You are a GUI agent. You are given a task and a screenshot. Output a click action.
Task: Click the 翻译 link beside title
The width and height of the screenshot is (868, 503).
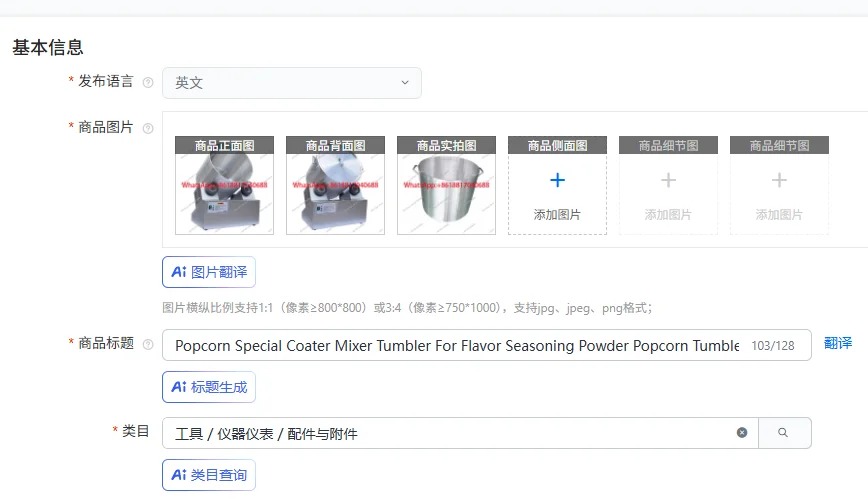[838, 343]
